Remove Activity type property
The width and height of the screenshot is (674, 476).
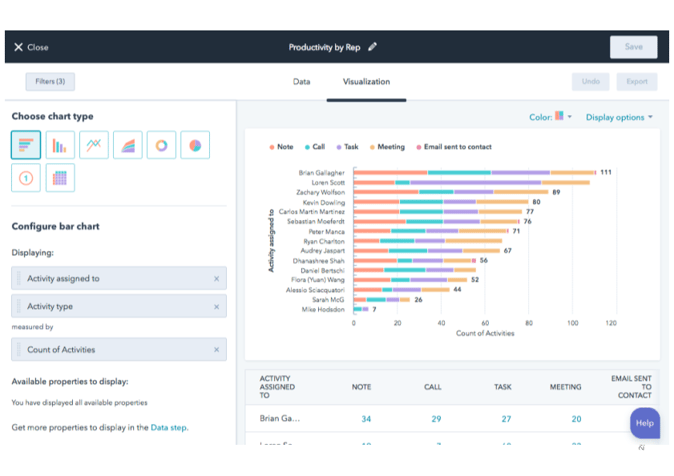pyautogui.click(x=216, y=307)
